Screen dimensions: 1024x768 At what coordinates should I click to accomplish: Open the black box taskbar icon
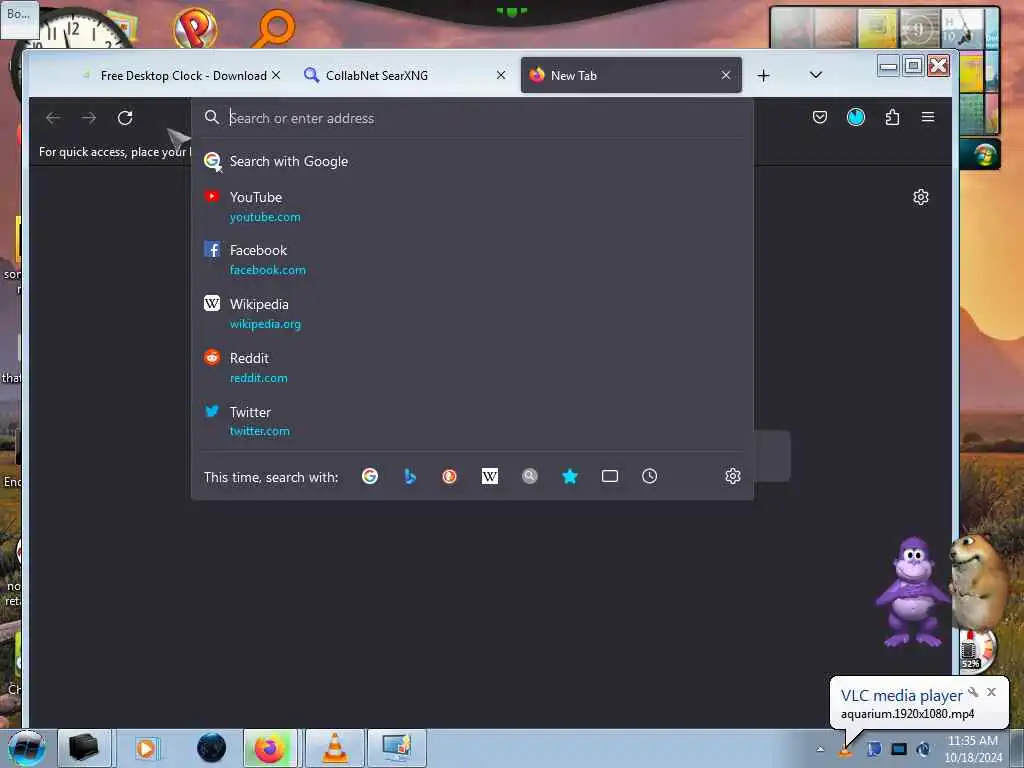(84, 748)
